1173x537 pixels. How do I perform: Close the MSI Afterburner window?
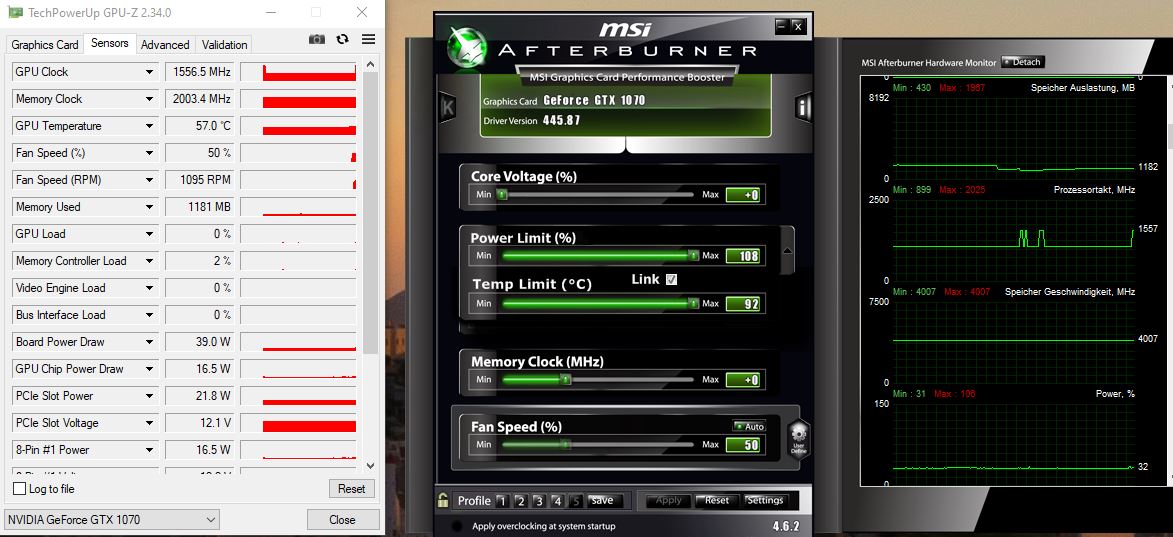[x=797, y=26]
